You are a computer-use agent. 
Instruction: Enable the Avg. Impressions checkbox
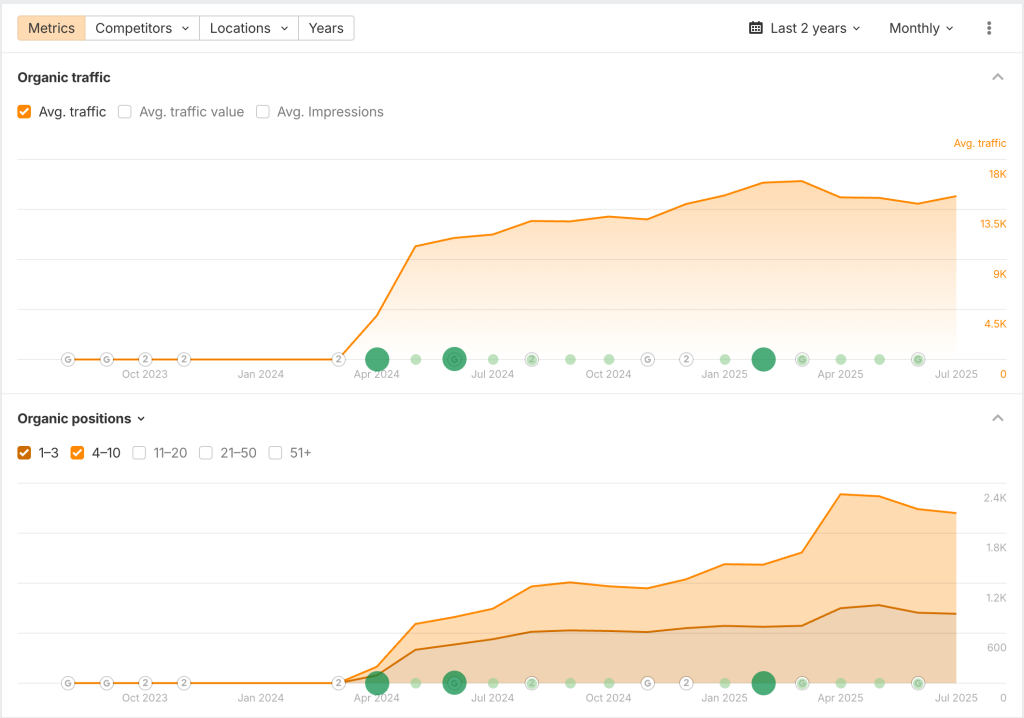(263, 112)
